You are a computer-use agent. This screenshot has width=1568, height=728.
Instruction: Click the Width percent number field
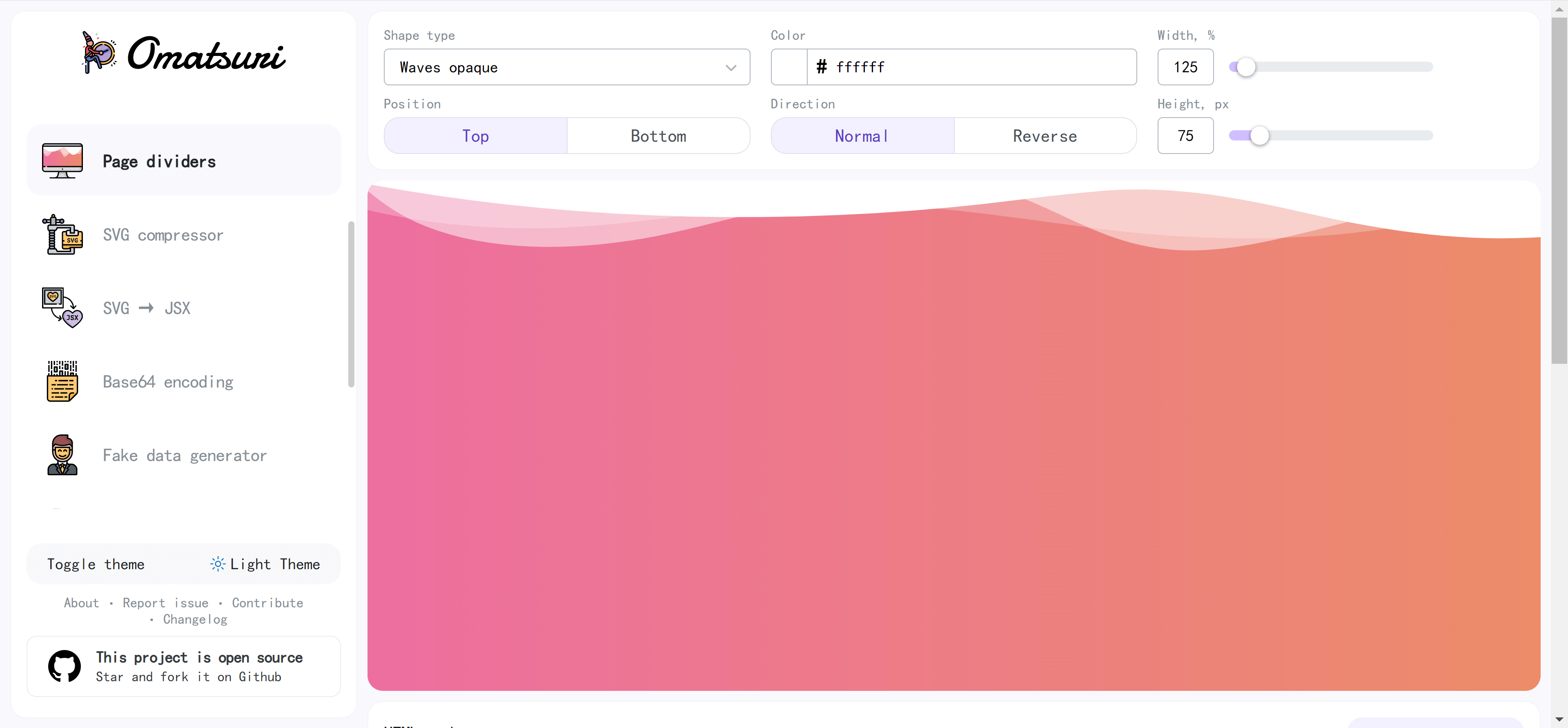(x=1185, y=67)
